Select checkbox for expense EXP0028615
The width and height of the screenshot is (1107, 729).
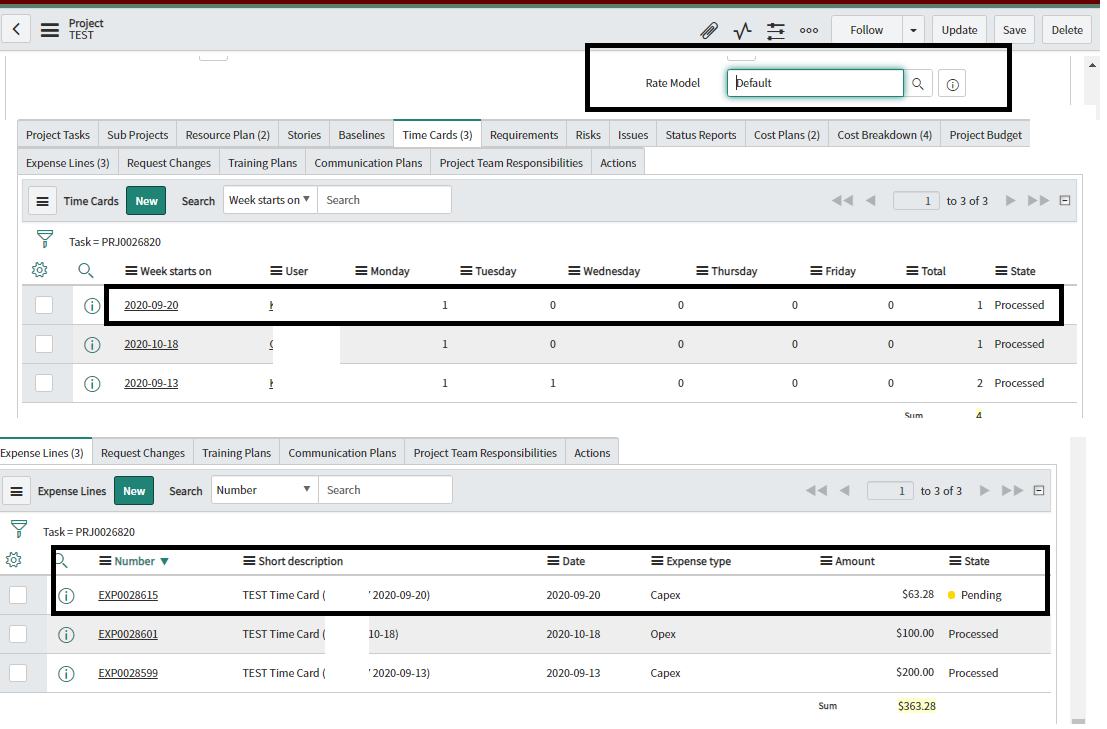18,595
